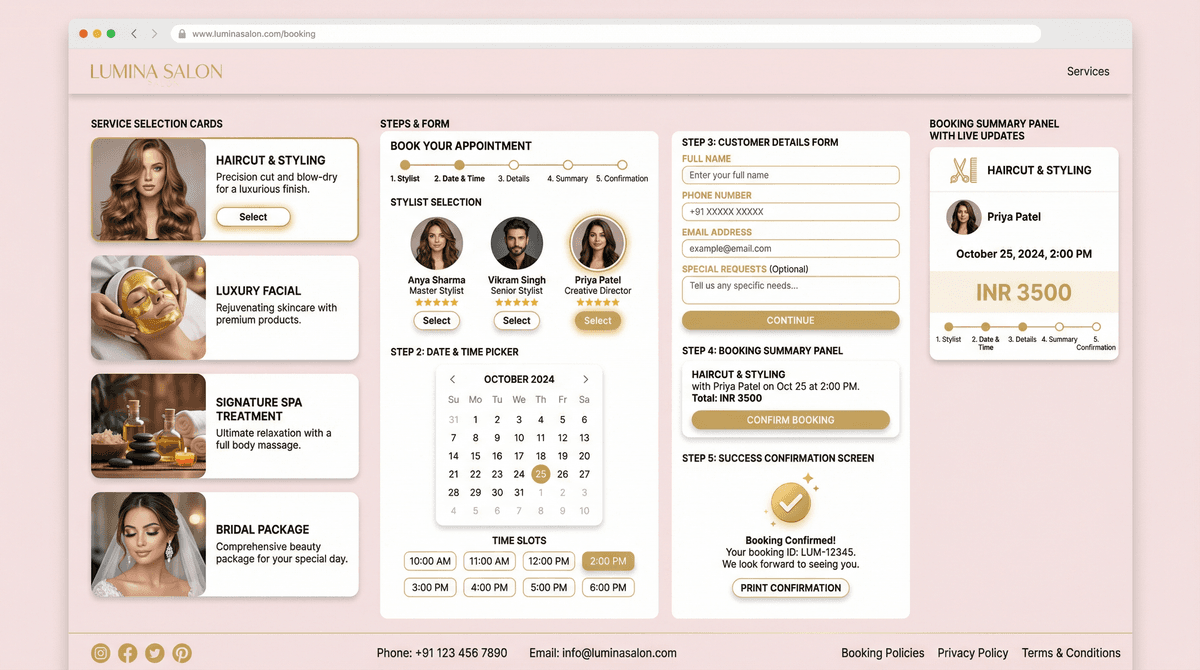Go to September using the previous-month chevron
The image size is (1200, 670).
[452, 379]
